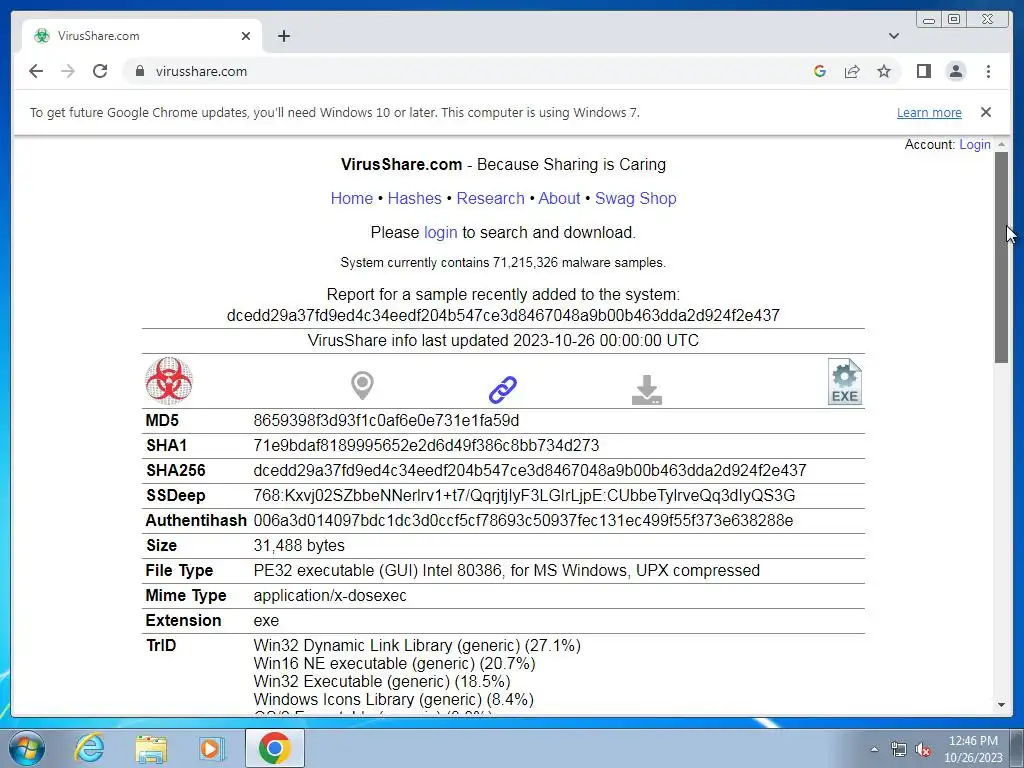Open a new tab with the plus button

pos(283,36)
